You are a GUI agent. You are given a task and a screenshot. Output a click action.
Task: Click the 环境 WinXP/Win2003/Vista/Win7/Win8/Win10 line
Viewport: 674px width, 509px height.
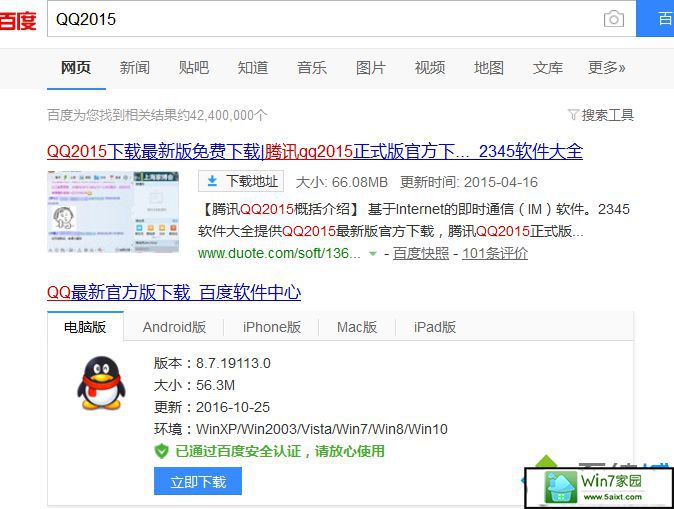(301, 429)
